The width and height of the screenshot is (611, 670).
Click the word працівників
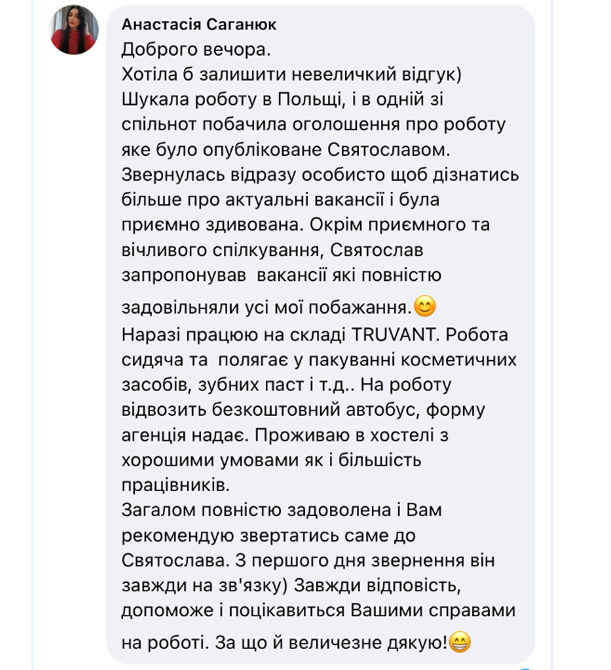(176, 485)
